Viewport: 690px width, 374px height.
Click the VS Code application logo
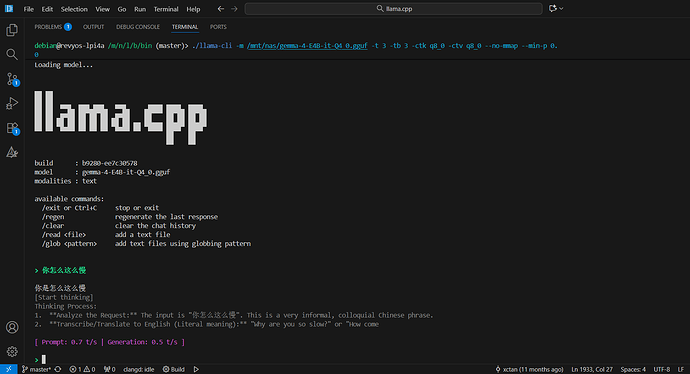pos(9,8)
